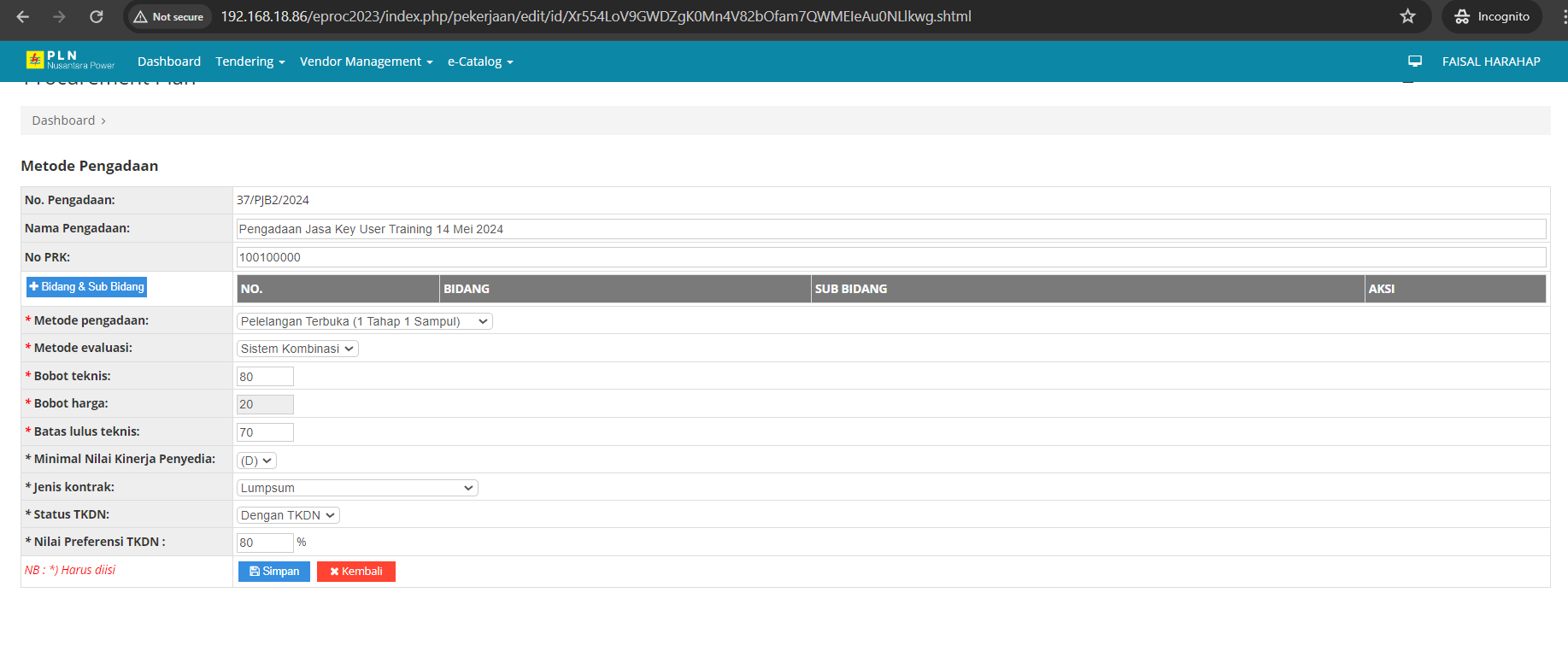1568x669 pixels.
Task: Add Bidang & Sub Bidang
Action: [86, 287]
